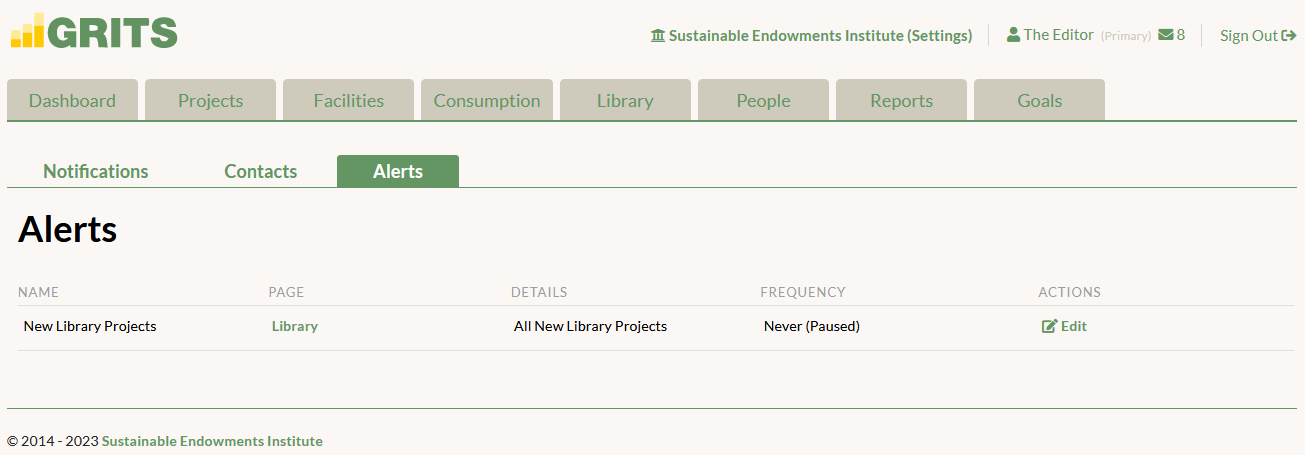
Task: Open Sustainable Endowments Institute footer link
Action: (x=212, y=441)
